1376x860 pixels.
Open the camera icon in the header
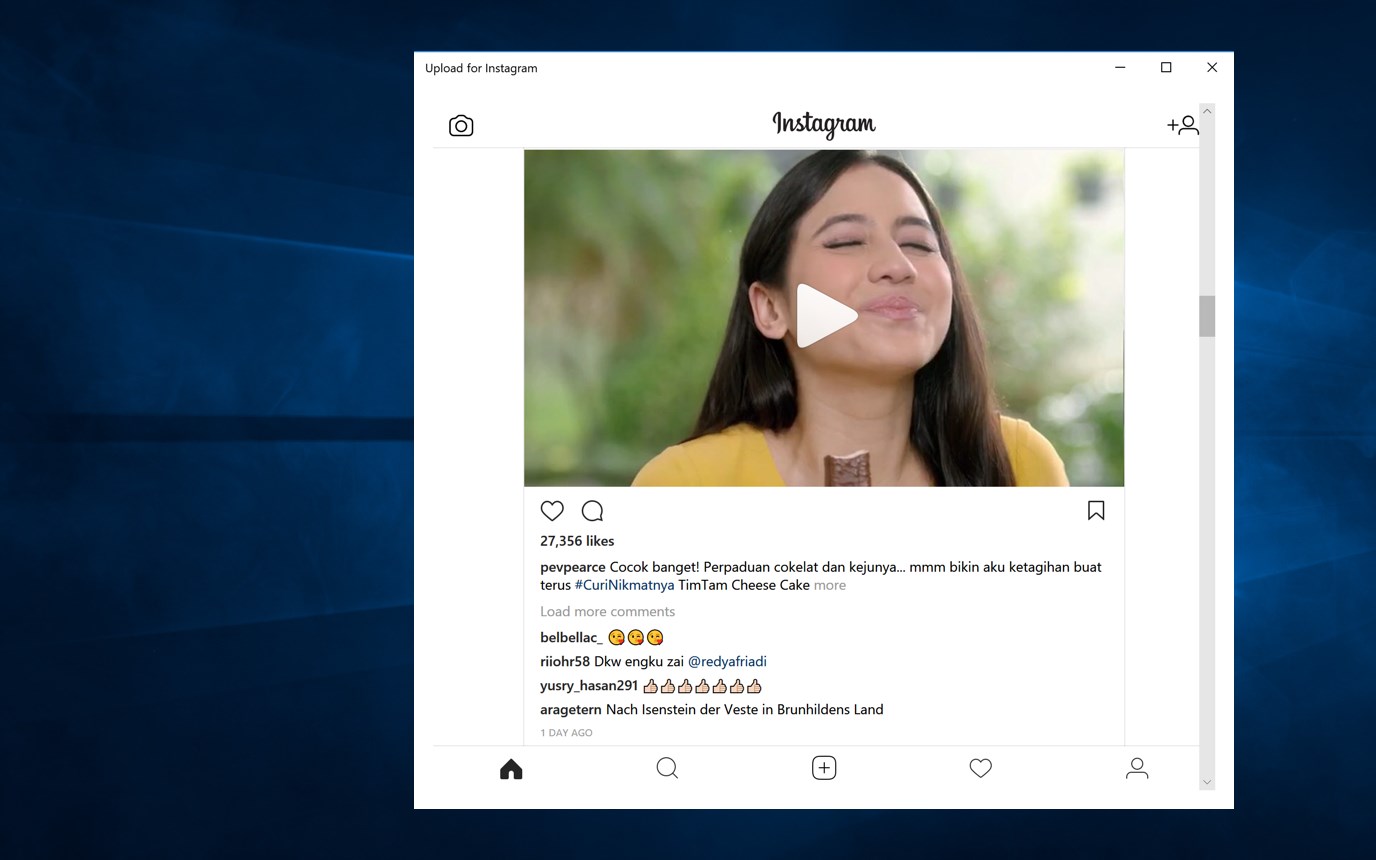461,125
